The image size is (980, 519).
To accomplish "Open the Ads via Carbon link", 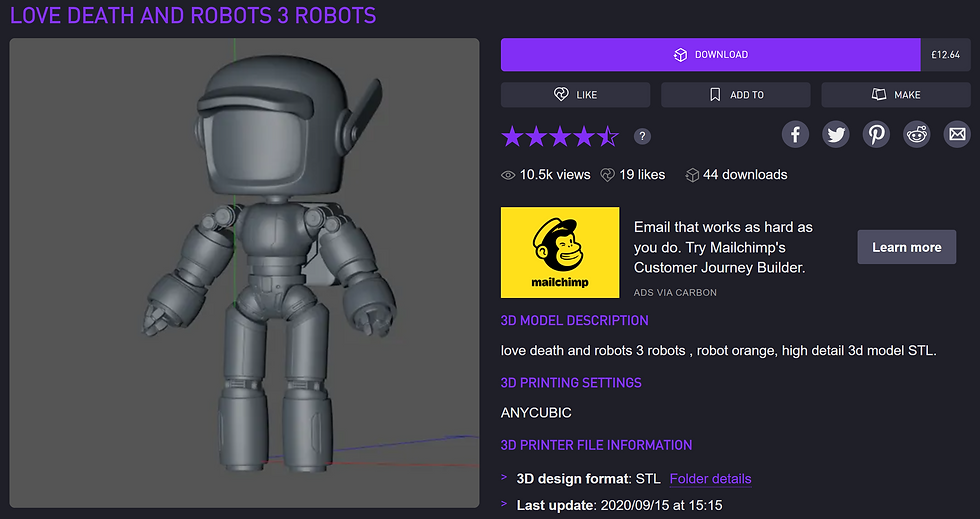I will [x=675, y=292].
